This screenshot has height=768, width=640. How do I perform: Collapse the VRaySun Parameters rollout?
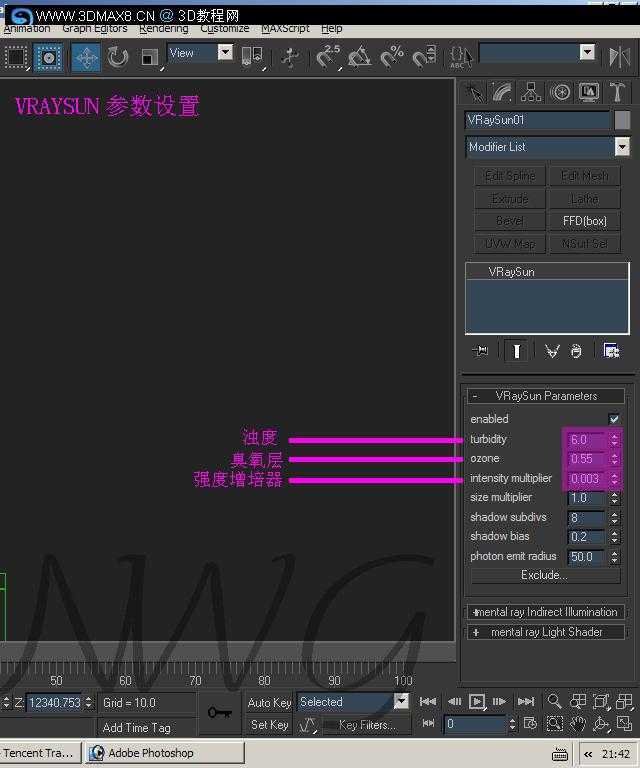click(546, 396)
